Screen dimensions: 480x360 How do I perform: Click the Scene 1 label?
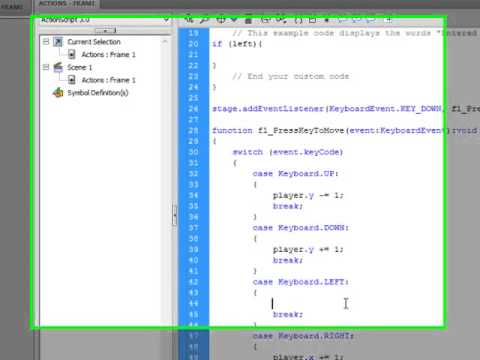[x=80, y=67]
